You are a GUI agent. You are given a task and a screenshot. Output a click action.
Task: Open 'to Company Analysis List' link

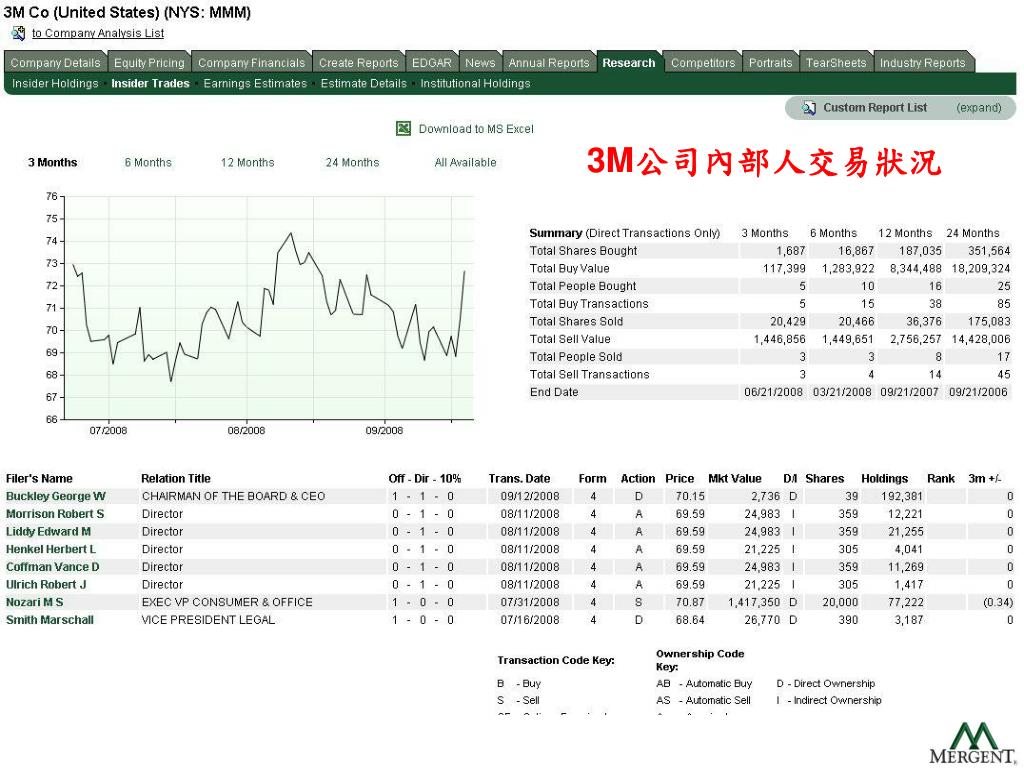point(98,33)
